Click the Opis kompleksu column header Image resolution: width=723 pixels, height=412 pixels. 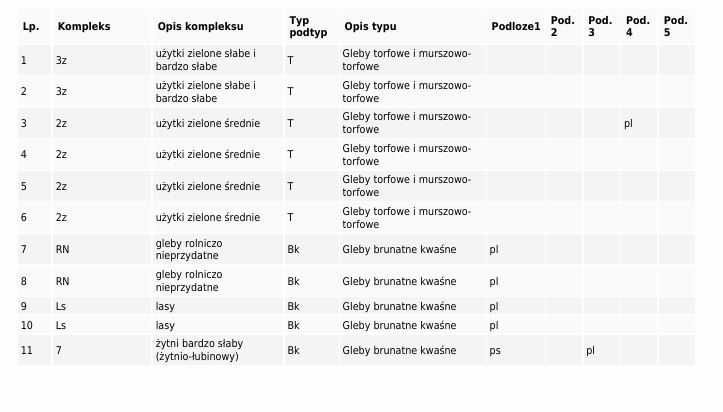[200, 26]
